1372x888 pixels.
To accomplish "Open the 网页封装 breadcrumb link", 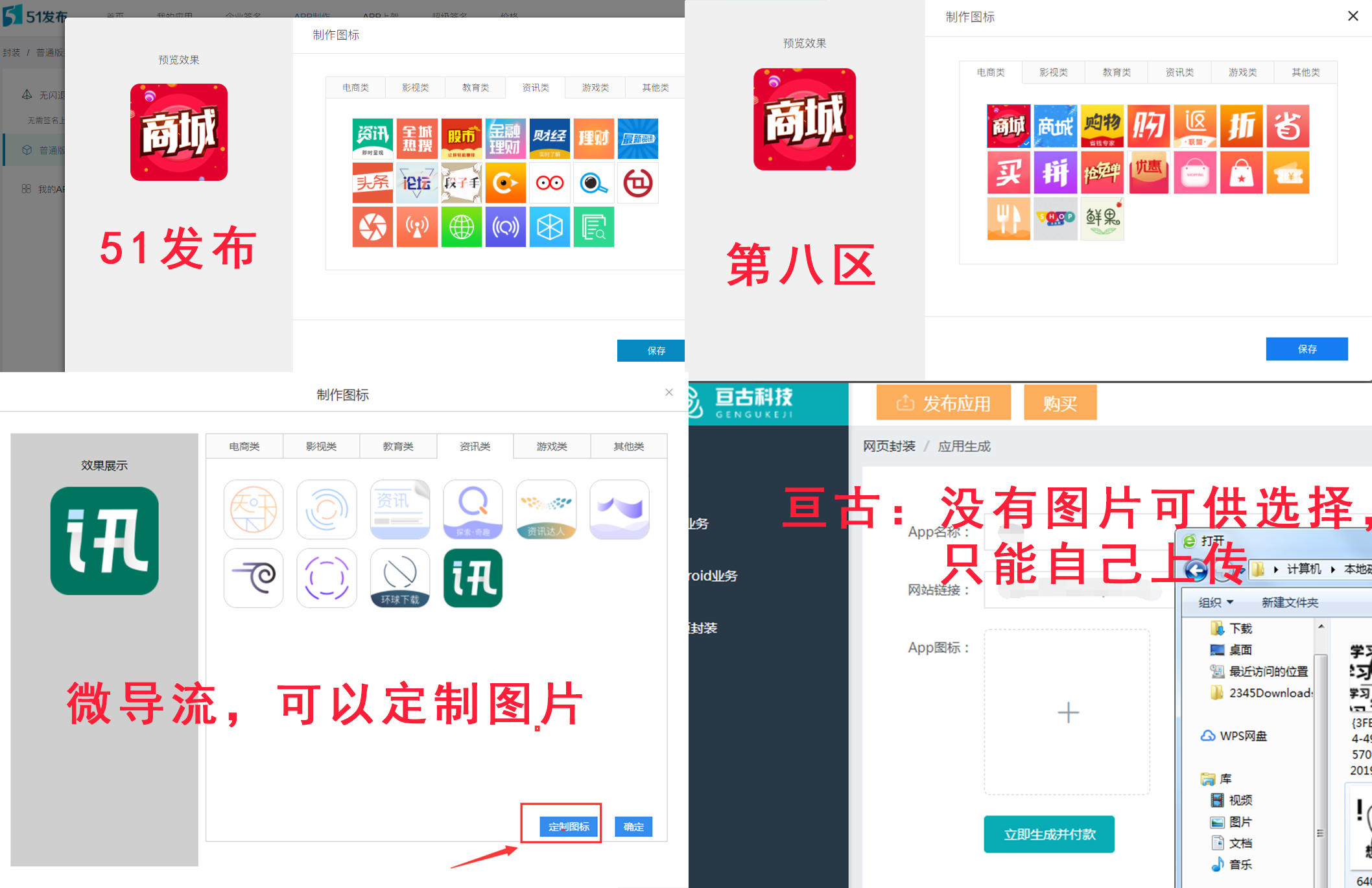I will pos(889,446).
